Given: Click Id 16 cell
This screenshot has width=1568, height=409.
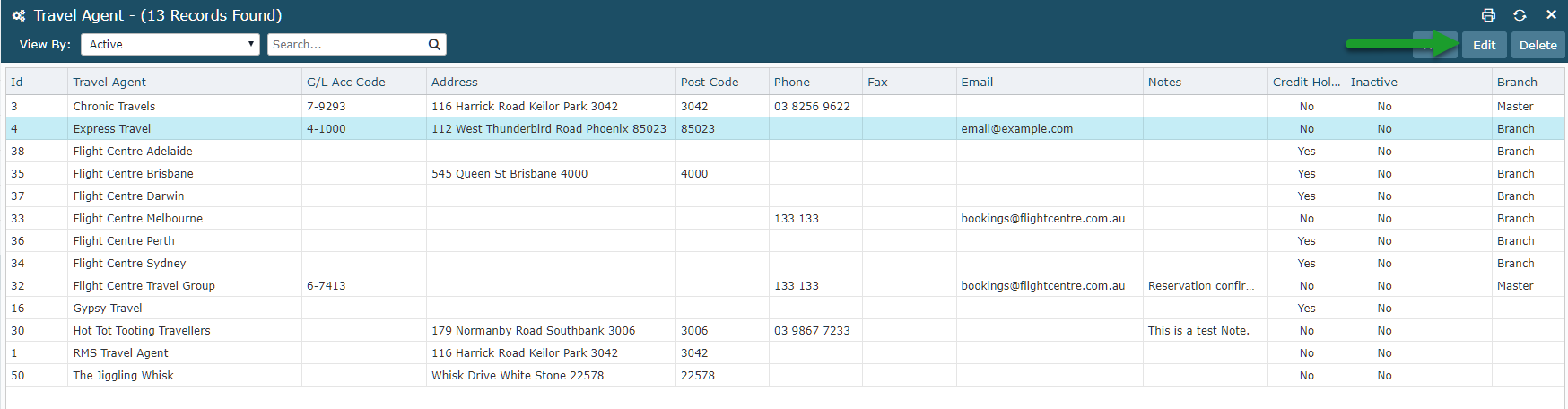Looking at the screenshot, I should coord(37,308).
